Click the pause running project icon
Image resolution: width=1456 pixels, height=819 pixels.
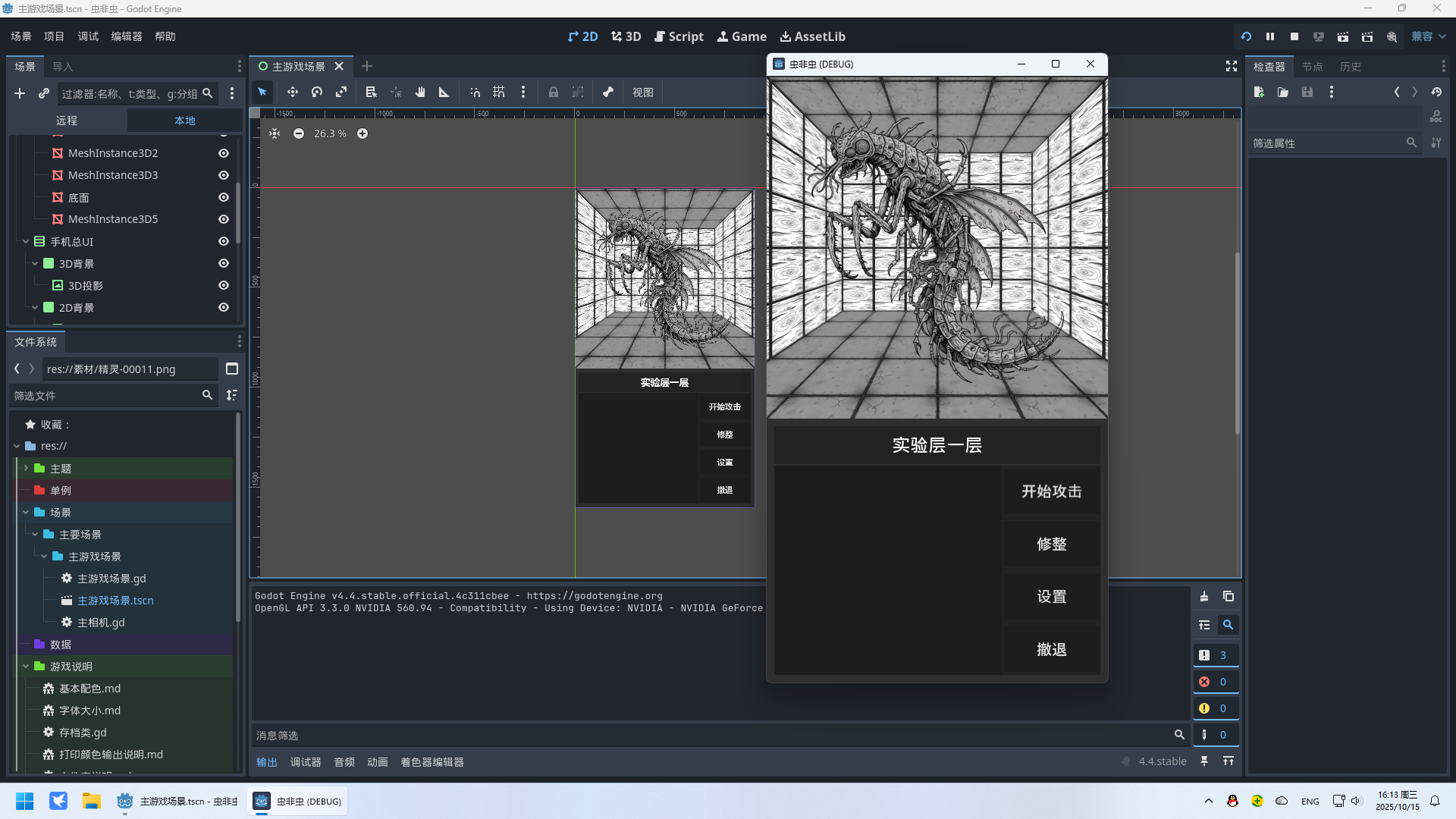click(x=1270, y=36)
